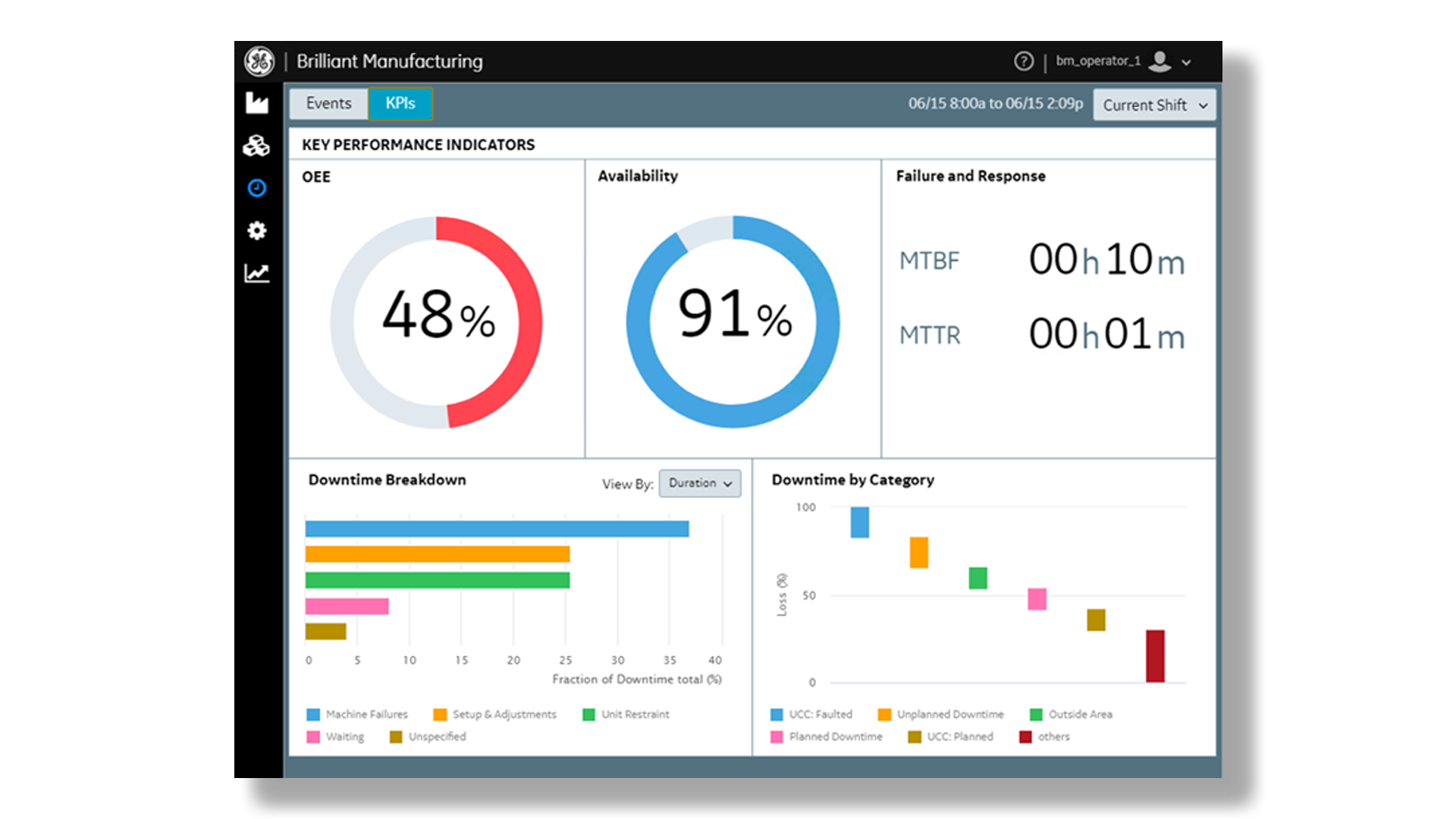Click the others legend swatch
Screen dimensions: 1456x819
point(1025,737)
